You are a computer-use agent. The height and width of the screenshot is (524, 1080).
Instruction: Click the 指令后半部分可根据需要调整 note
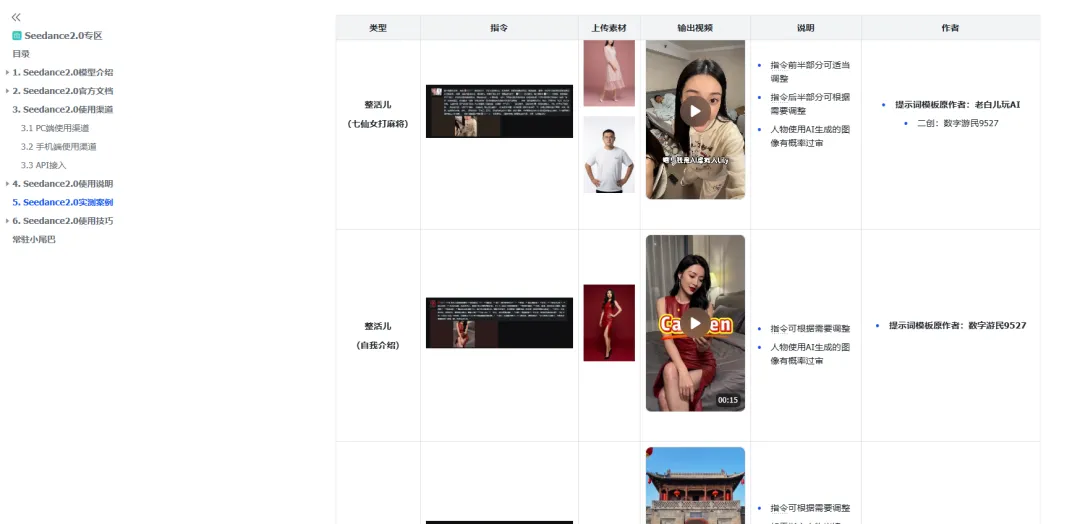tap(810, 104)
